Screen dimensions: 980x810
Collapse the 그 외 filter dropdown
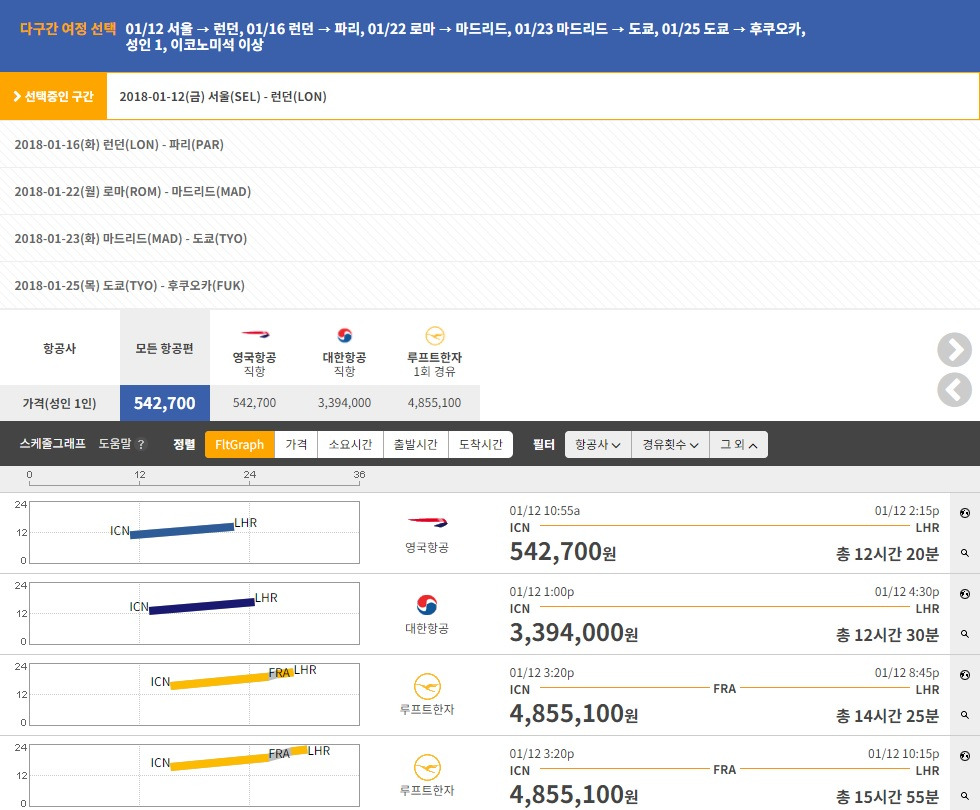[x=738, y=444]
